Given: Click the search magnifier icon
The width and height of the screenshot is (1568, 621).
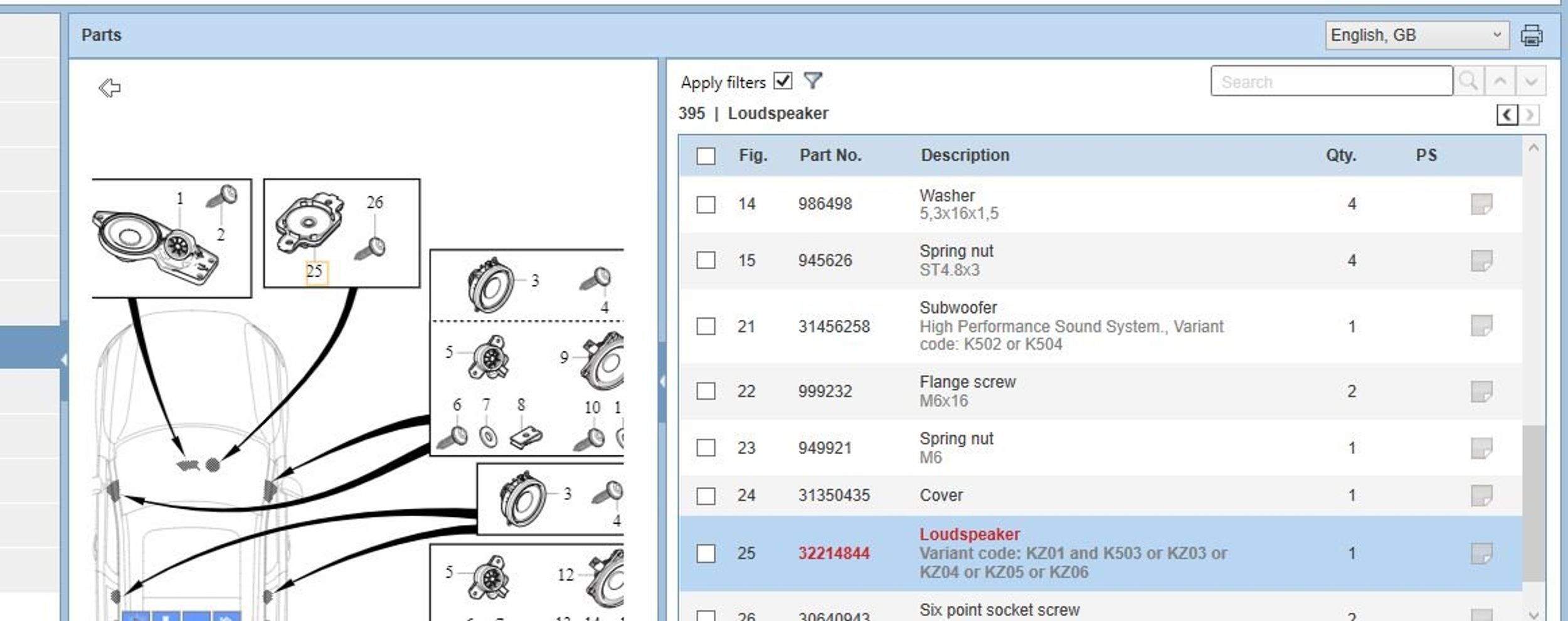Looking at the screenshot, I should [1468, 81].
